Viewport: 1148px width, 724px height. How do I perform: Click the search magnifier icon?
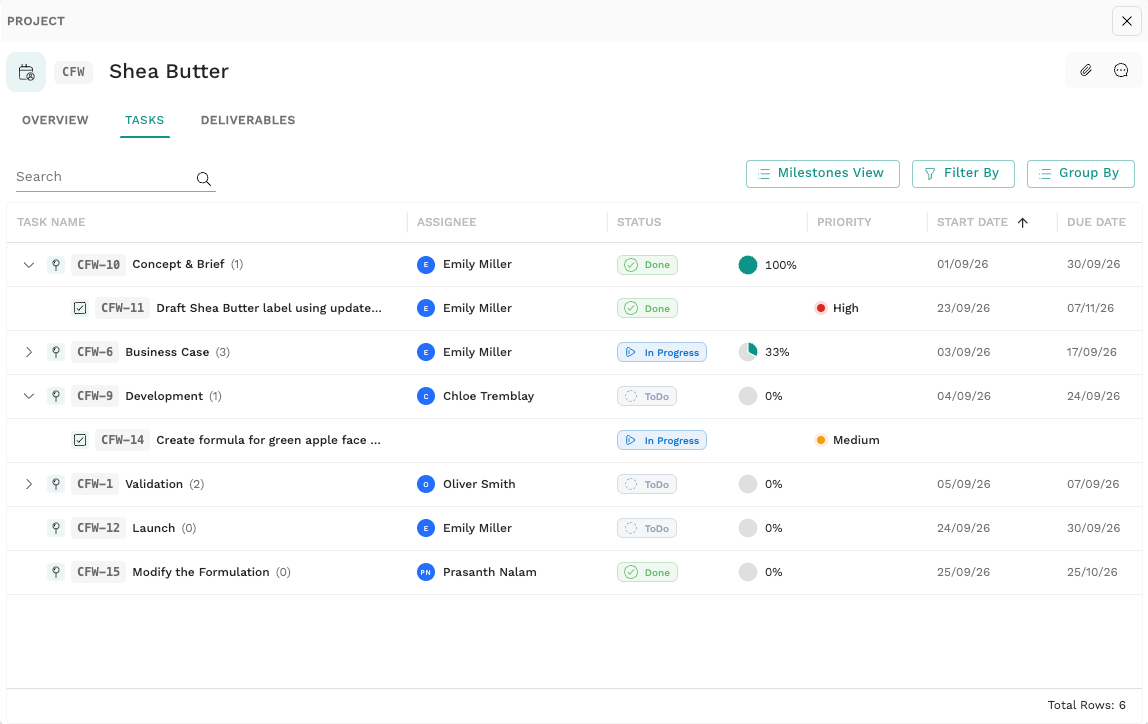[x=204, y=178]
